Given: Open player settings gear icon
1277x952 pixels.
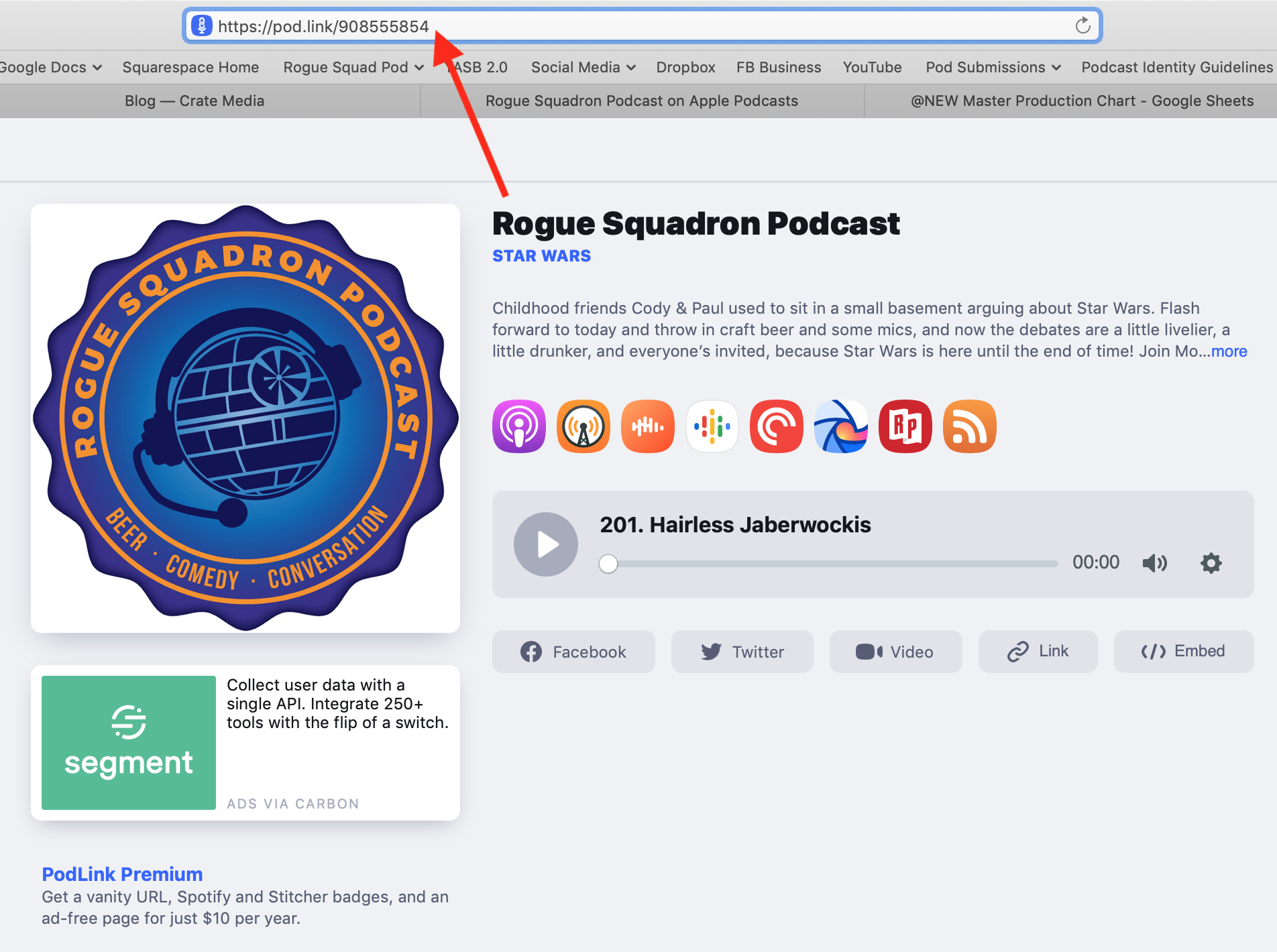Looking at the screenshot, I should pyautogui.click(x=1211, y=563).
